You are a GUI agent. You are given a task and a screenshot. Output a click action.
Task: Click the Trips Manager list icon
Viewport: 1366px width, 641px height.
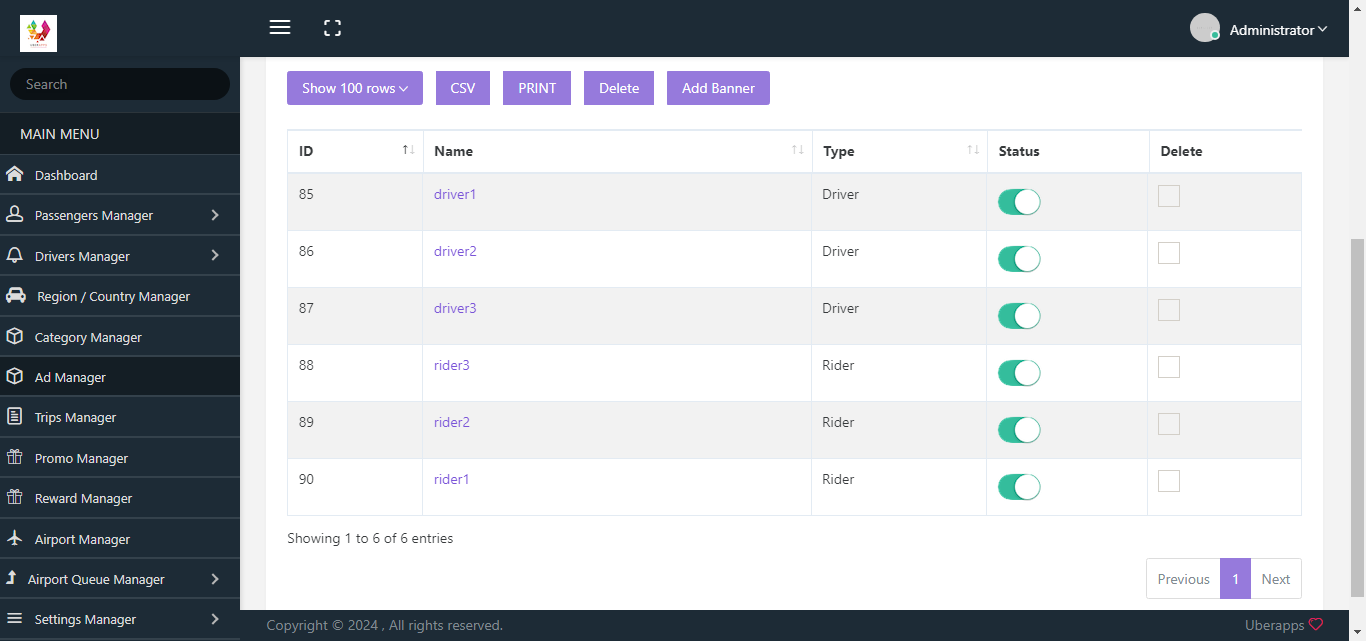15,417
